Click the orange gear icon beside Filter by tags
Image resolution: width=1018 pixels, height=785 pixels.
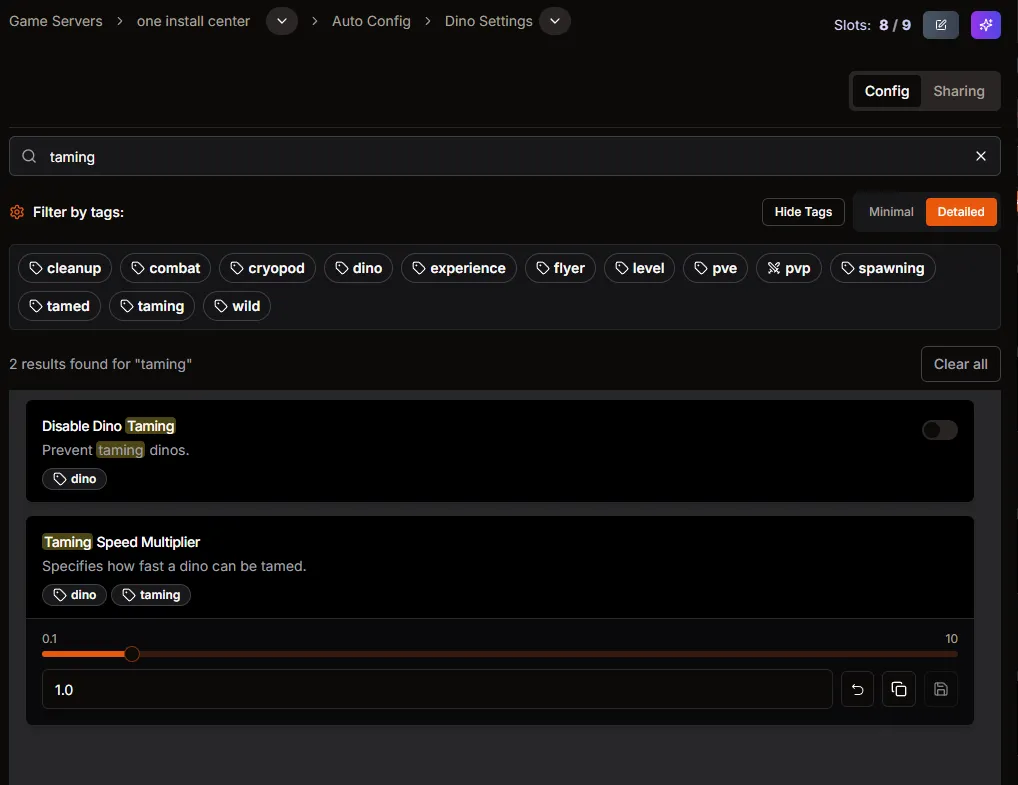[x=16, y=212]
